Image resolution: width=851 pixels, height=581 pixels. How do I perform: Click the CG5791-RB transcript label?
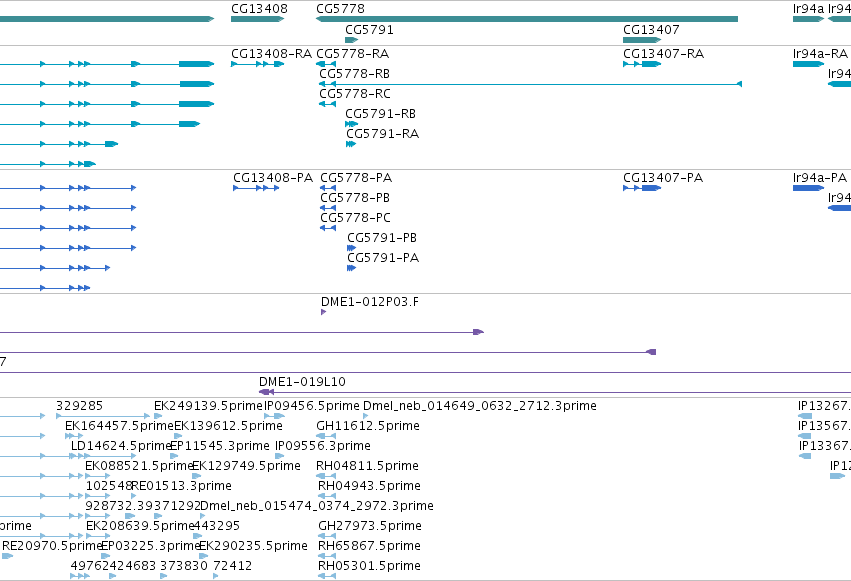(380, 114)
